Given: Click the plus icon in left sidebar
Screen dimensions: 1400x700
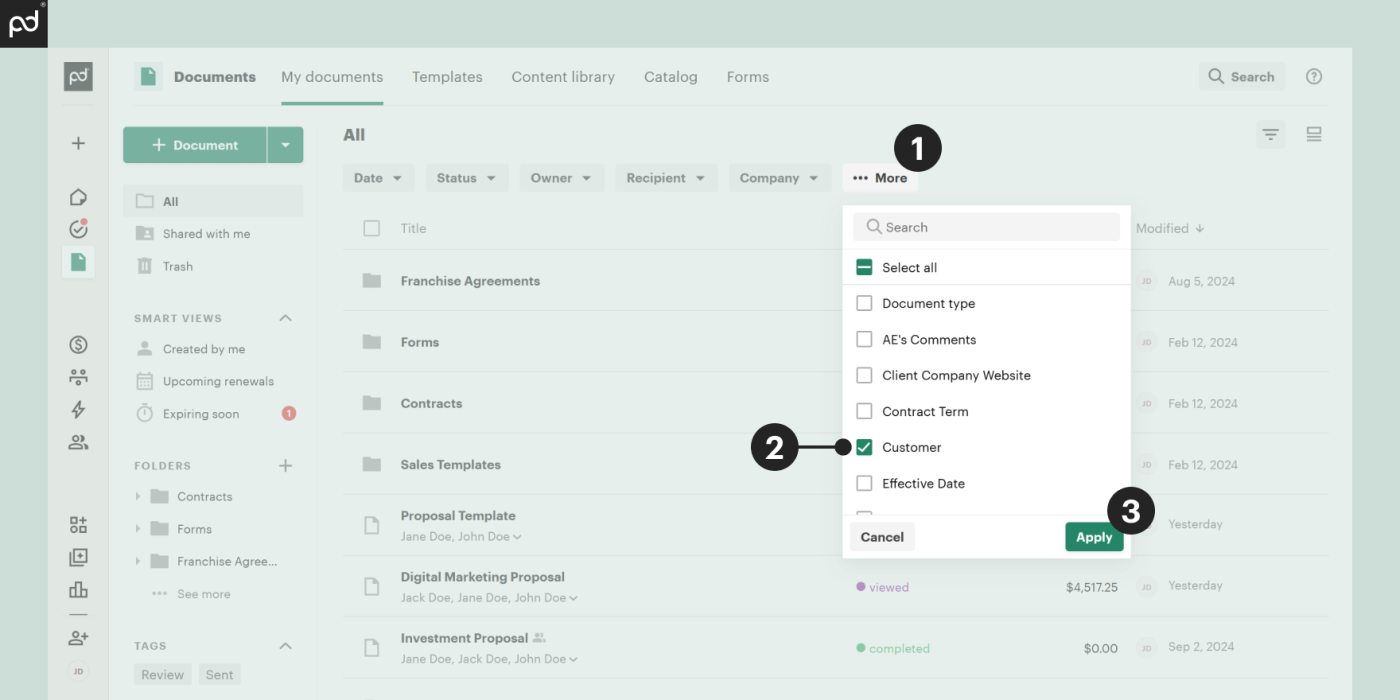Looking at the screenshot, I should point(78,143).
